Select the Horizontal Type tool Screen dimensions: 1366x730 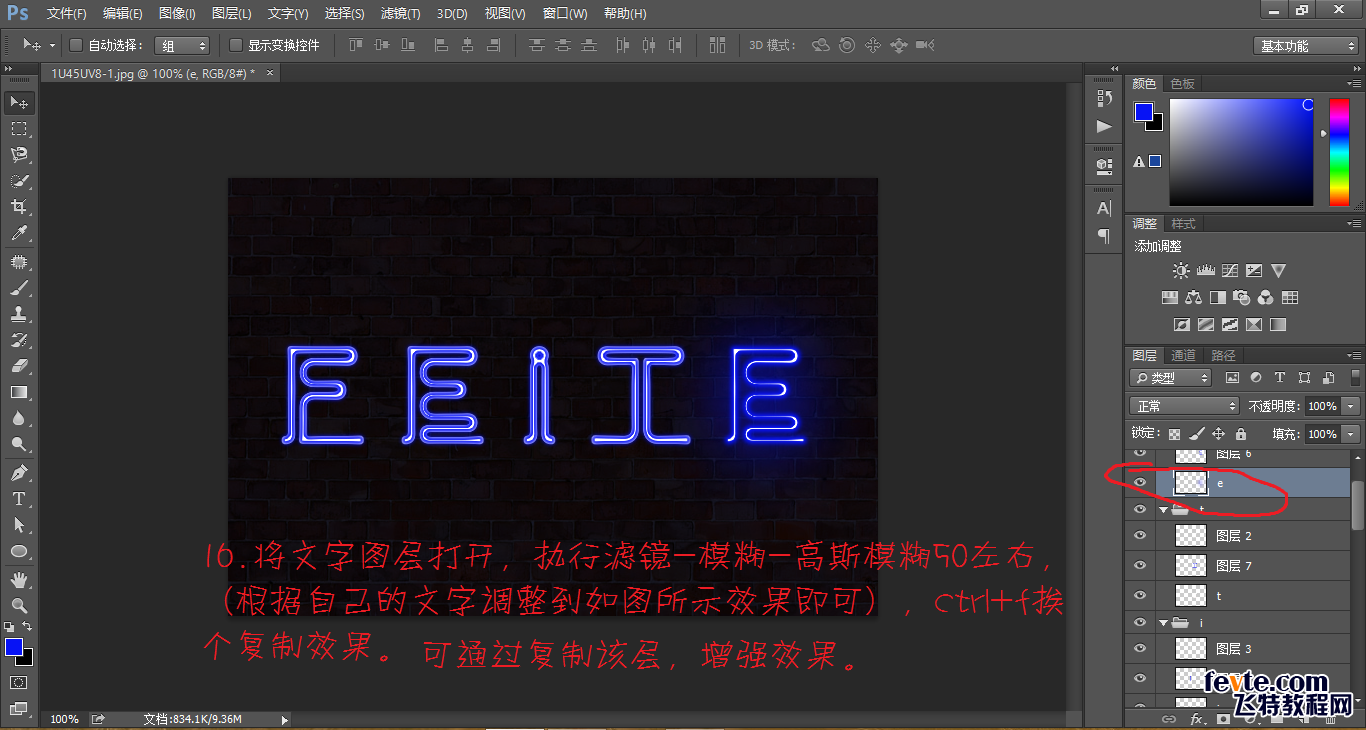point(19,498)
